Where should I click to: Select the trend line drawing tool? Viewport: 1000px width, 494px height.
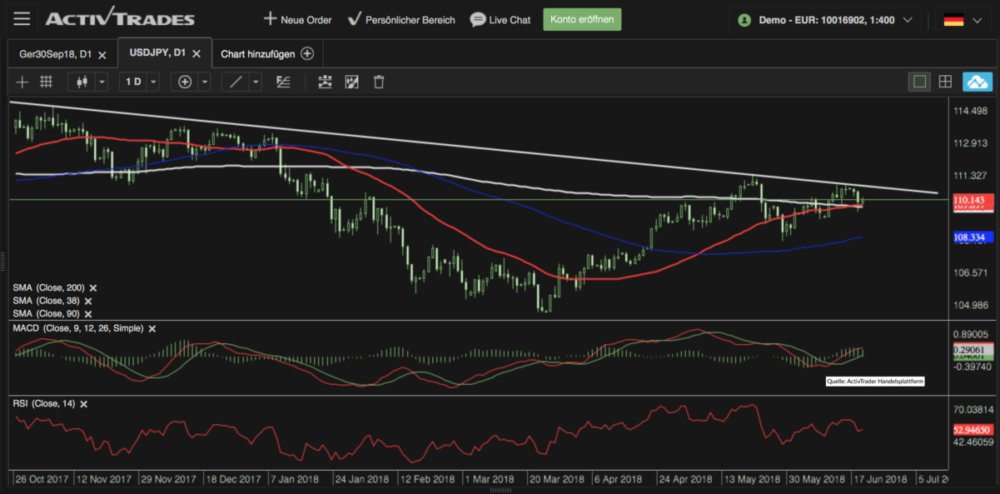tap(235, 82)
